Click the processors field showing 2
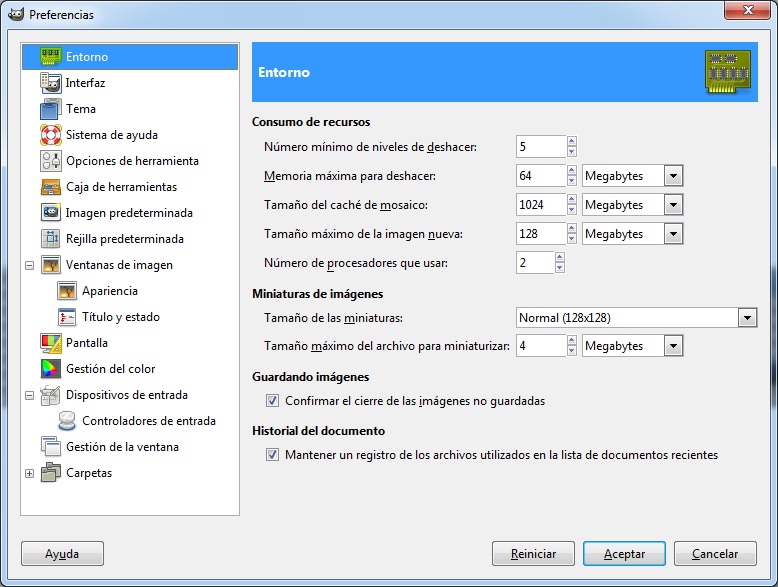 pos(535,262)
